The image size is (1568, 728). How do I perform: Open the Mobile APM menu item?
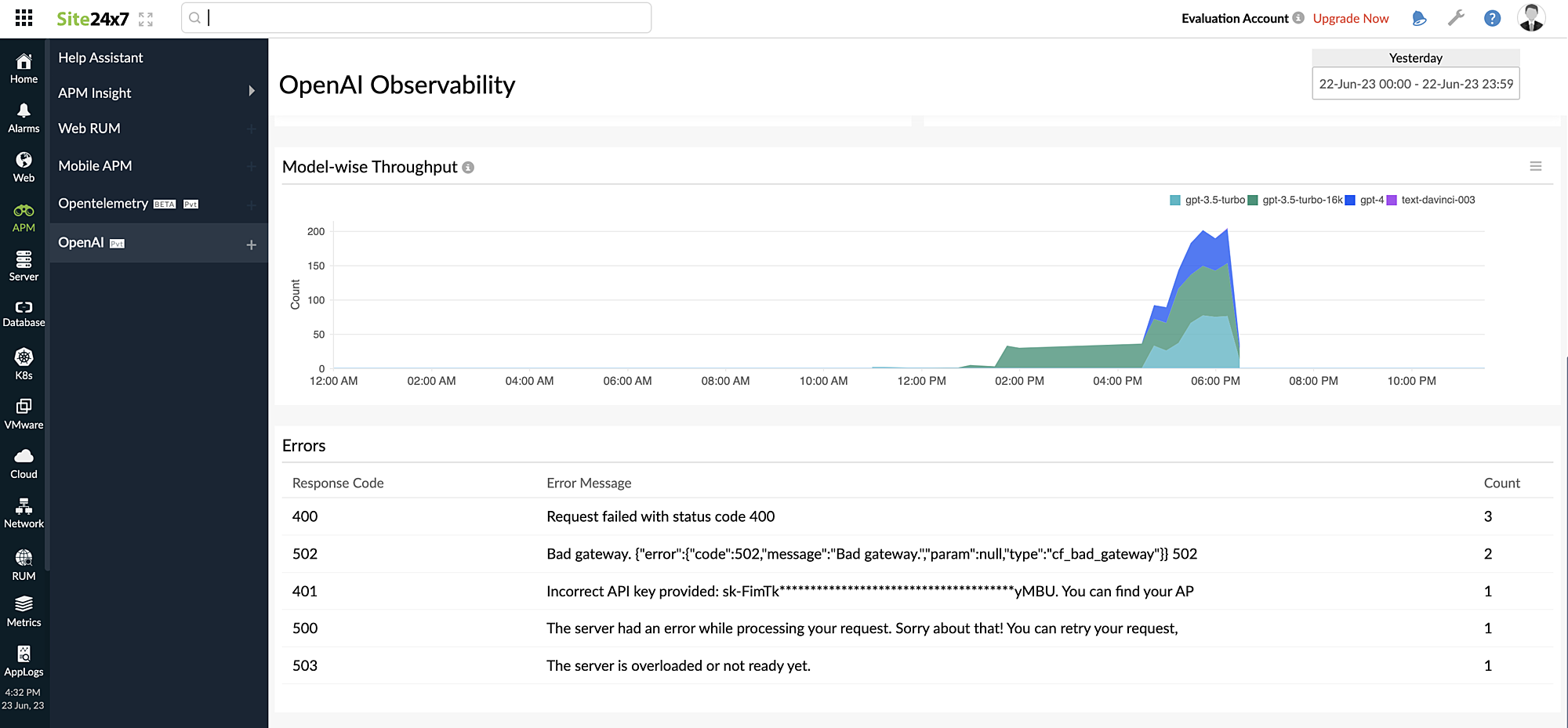(x=95, y=165)
